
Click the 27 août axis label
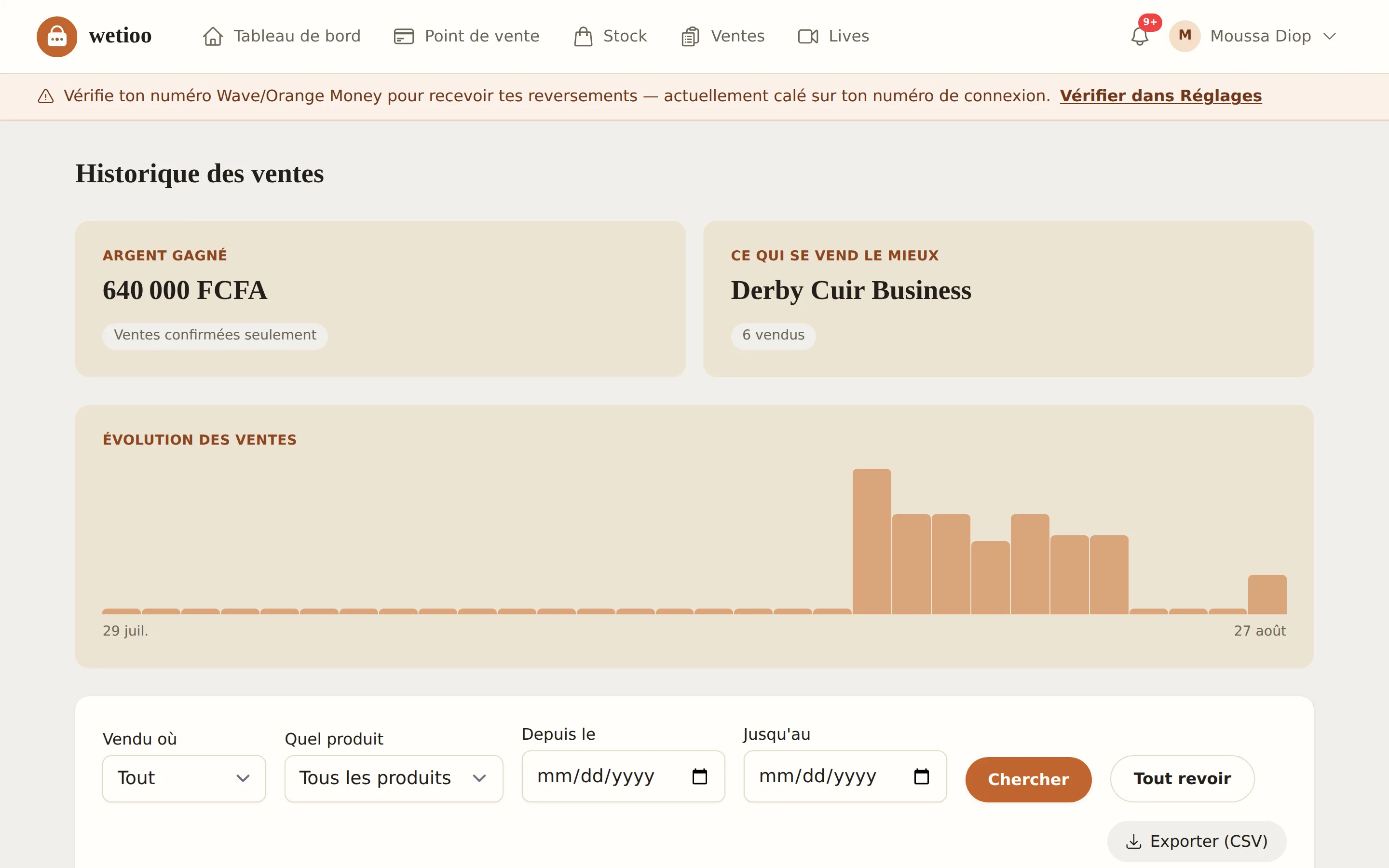coord(1260,631)
